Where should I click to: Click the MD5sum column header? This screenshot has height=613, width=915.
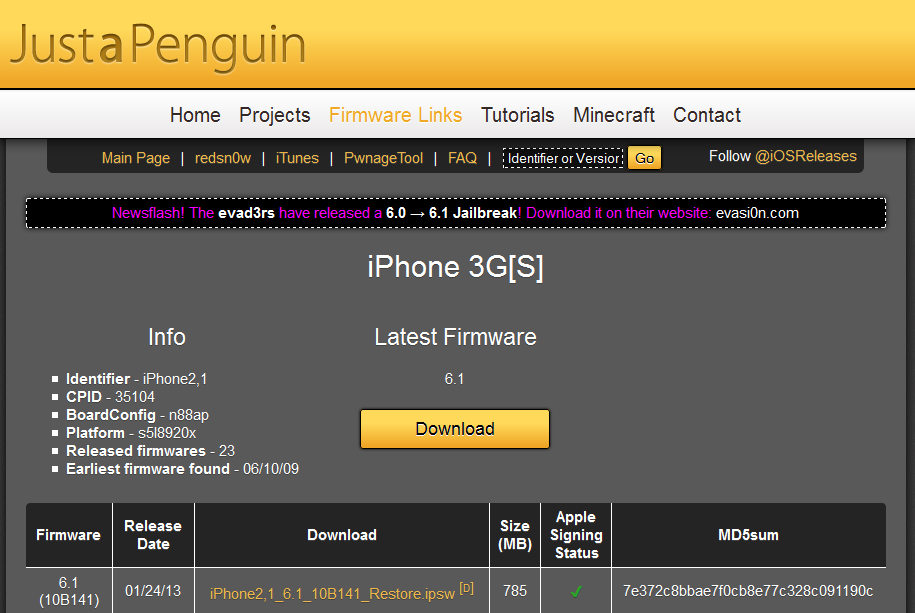[x=749, y=535]
